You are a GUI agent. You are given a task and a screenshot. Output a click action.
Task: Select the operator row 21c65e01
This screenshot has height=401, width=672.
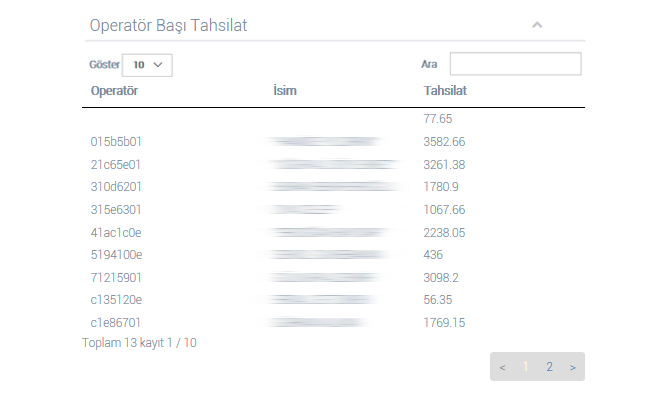click(x=333, y=165)
